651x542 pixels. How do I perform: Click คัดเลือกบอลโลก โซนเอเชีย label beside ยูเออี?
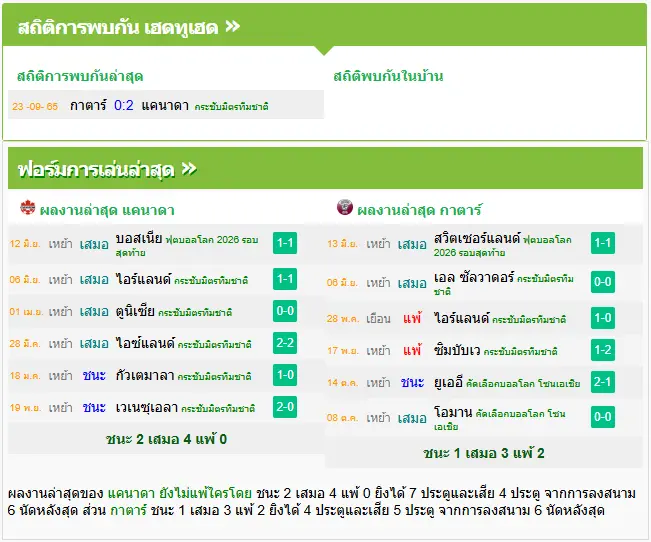tap(523, 383)
